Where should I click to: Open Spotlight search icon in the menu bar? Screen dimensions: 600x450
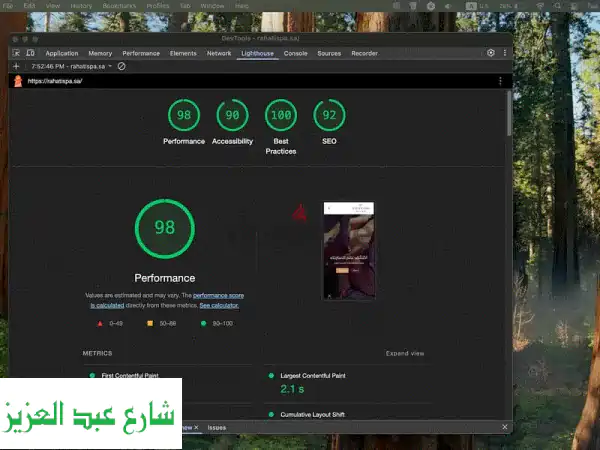coord(558,6)
